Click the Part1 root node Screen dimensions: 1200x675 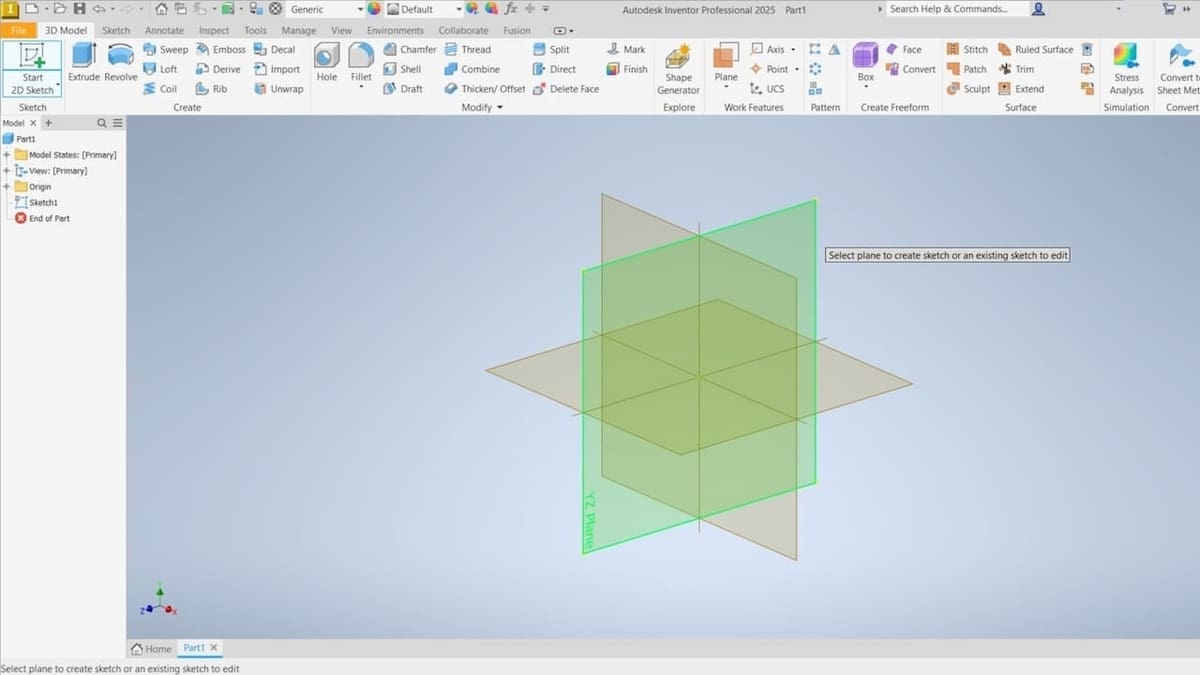(19, 139)
